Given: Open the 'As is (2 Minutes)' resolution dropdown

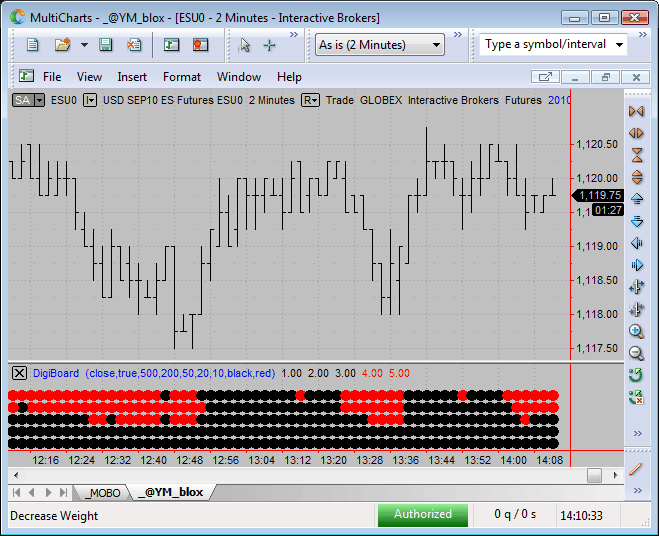Looking at the screenshot, I should (x=380, y=45).
